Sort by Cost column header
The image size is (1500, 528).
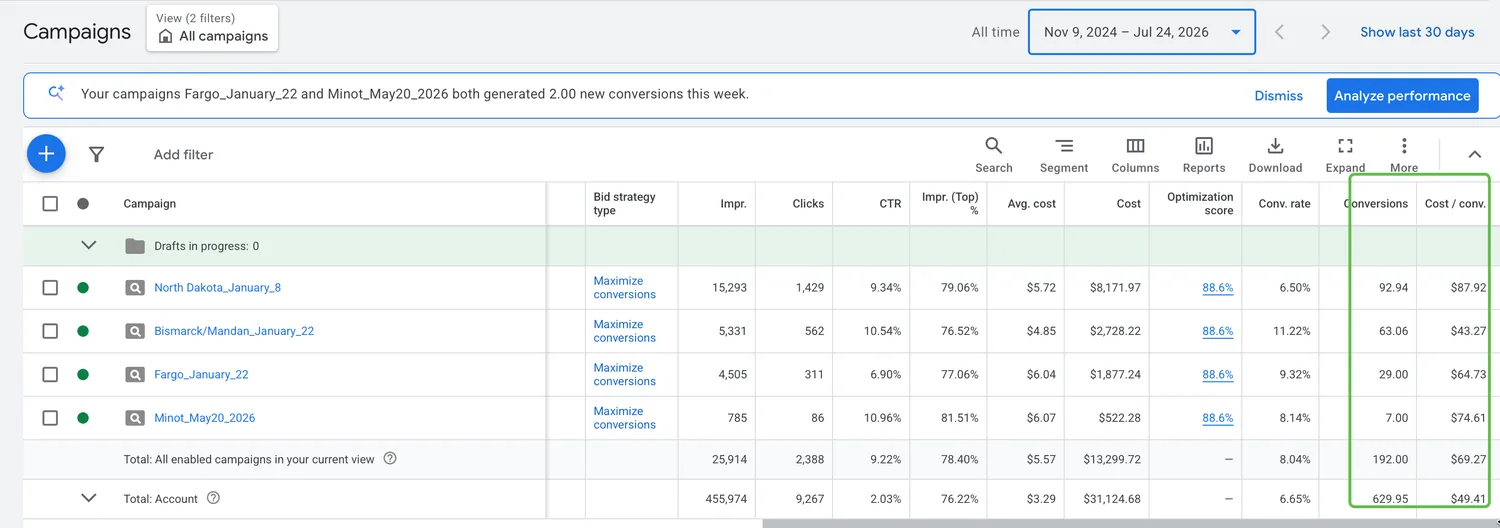pyautogui.click(x=1129, y=204)
